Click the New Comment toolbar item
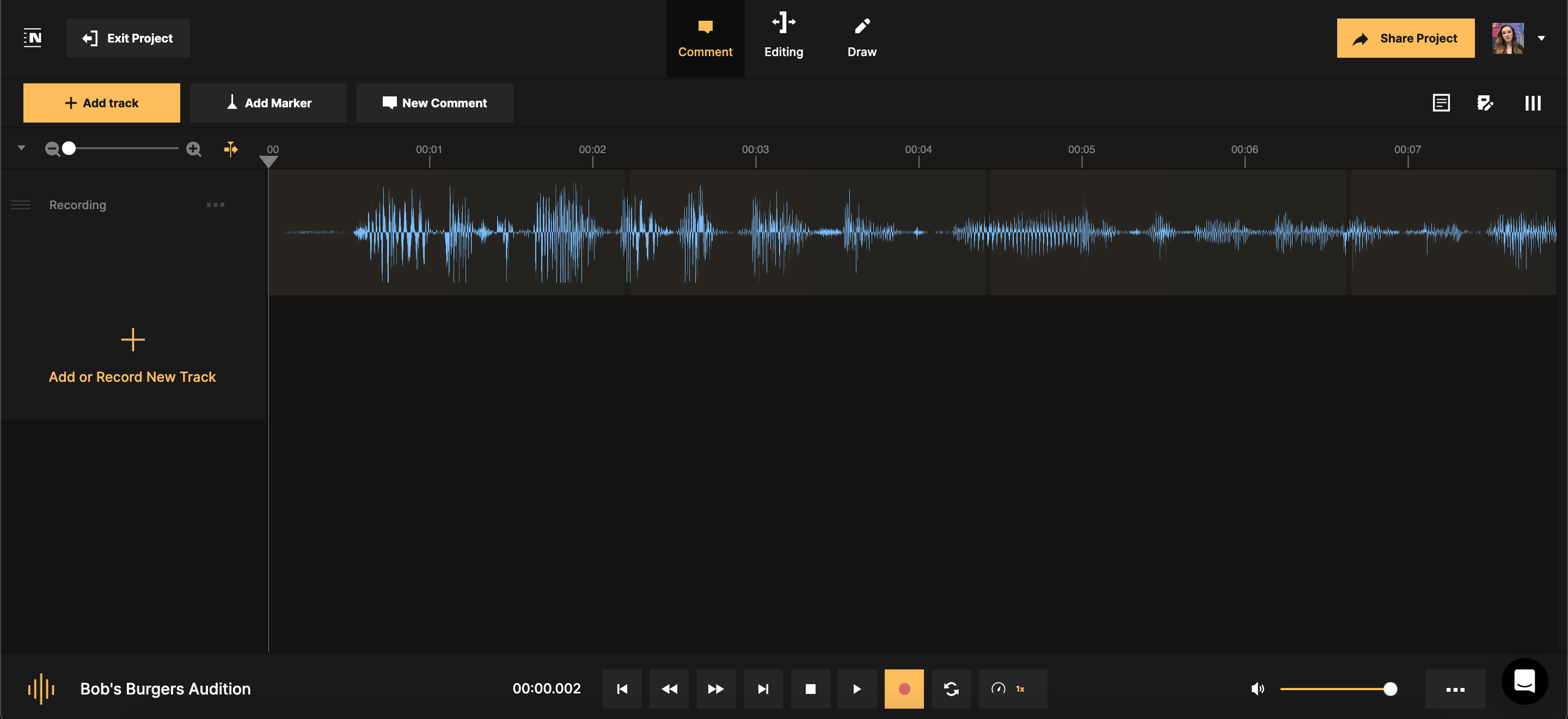Image resolution: width=1568 pixels, height=719 pixels. pos(434,102)
